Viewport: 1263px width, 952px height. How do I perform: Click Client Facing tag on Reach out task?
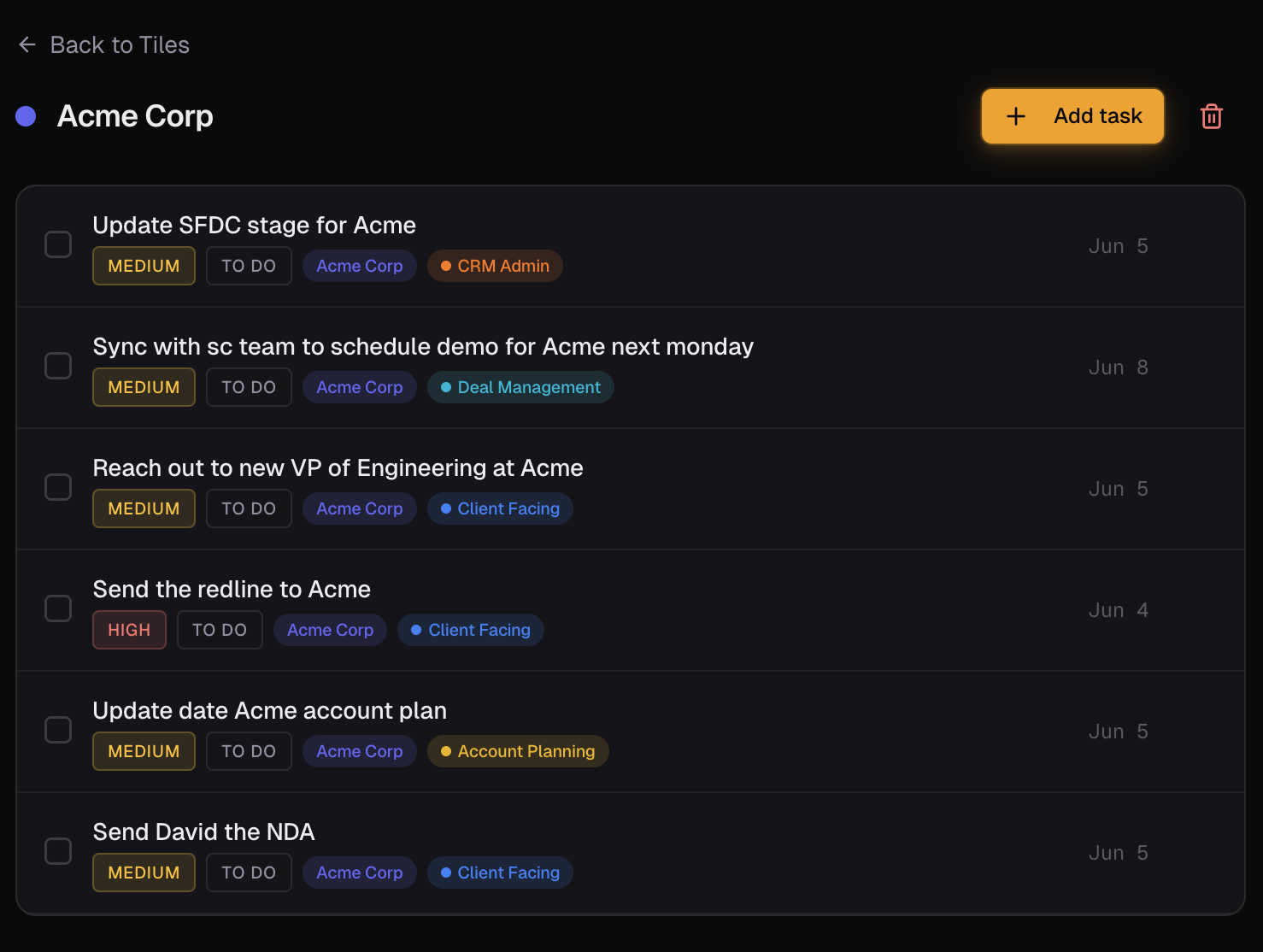point(500,508)
